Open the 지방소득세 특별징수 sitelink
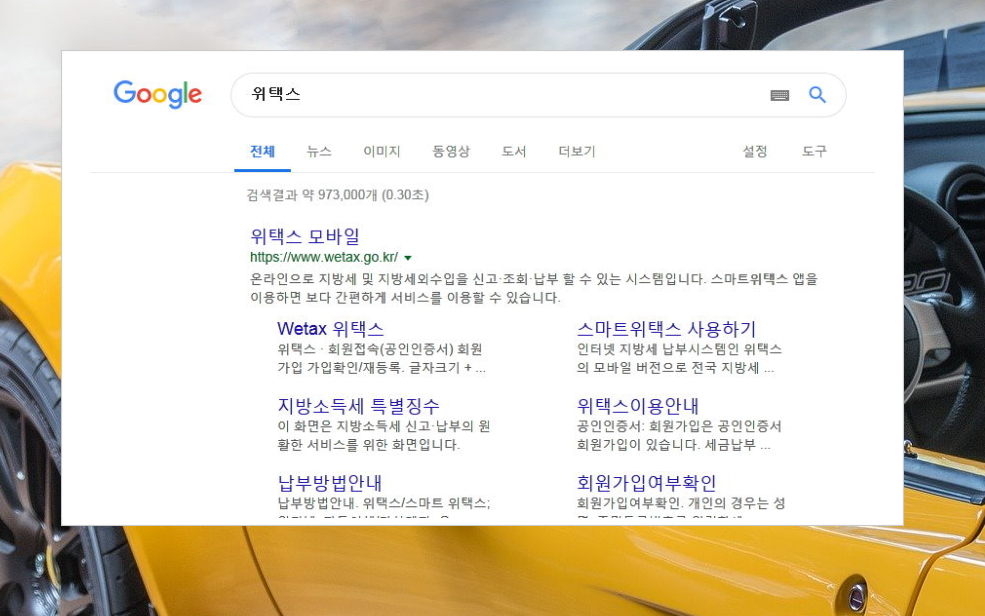The width and height of the screenshot is (985, 616). 358,406
